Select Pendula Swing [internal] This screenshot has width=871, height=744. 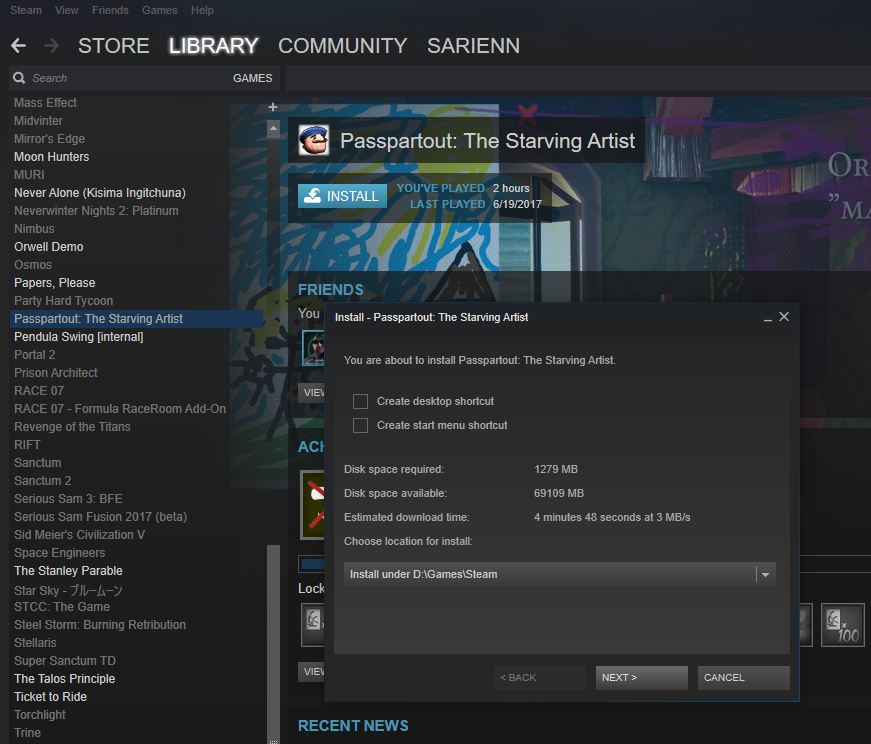[x=79, y=337]
